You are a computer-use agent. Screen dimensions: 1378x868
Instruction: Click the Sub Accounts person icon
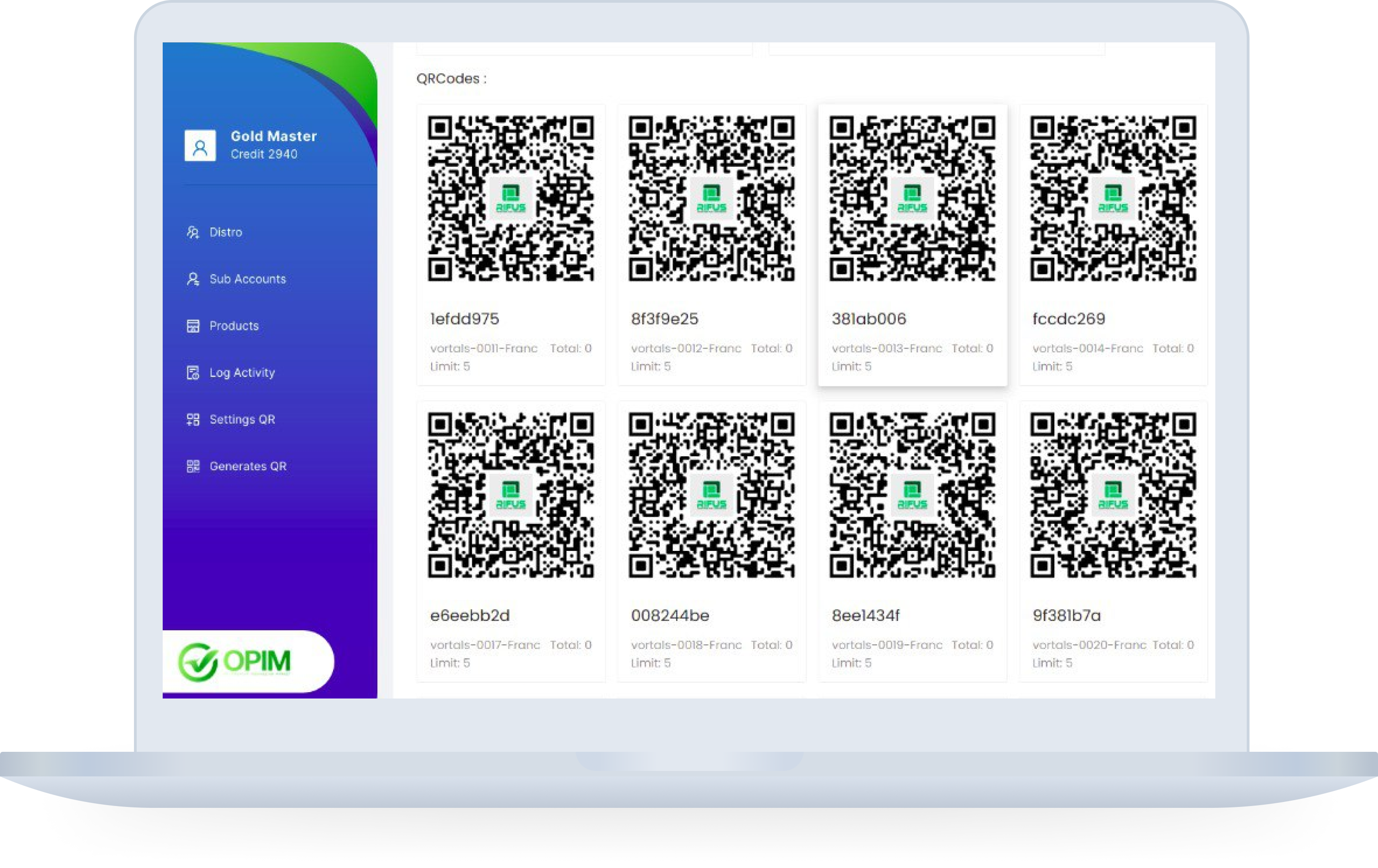tap(193, 279)
